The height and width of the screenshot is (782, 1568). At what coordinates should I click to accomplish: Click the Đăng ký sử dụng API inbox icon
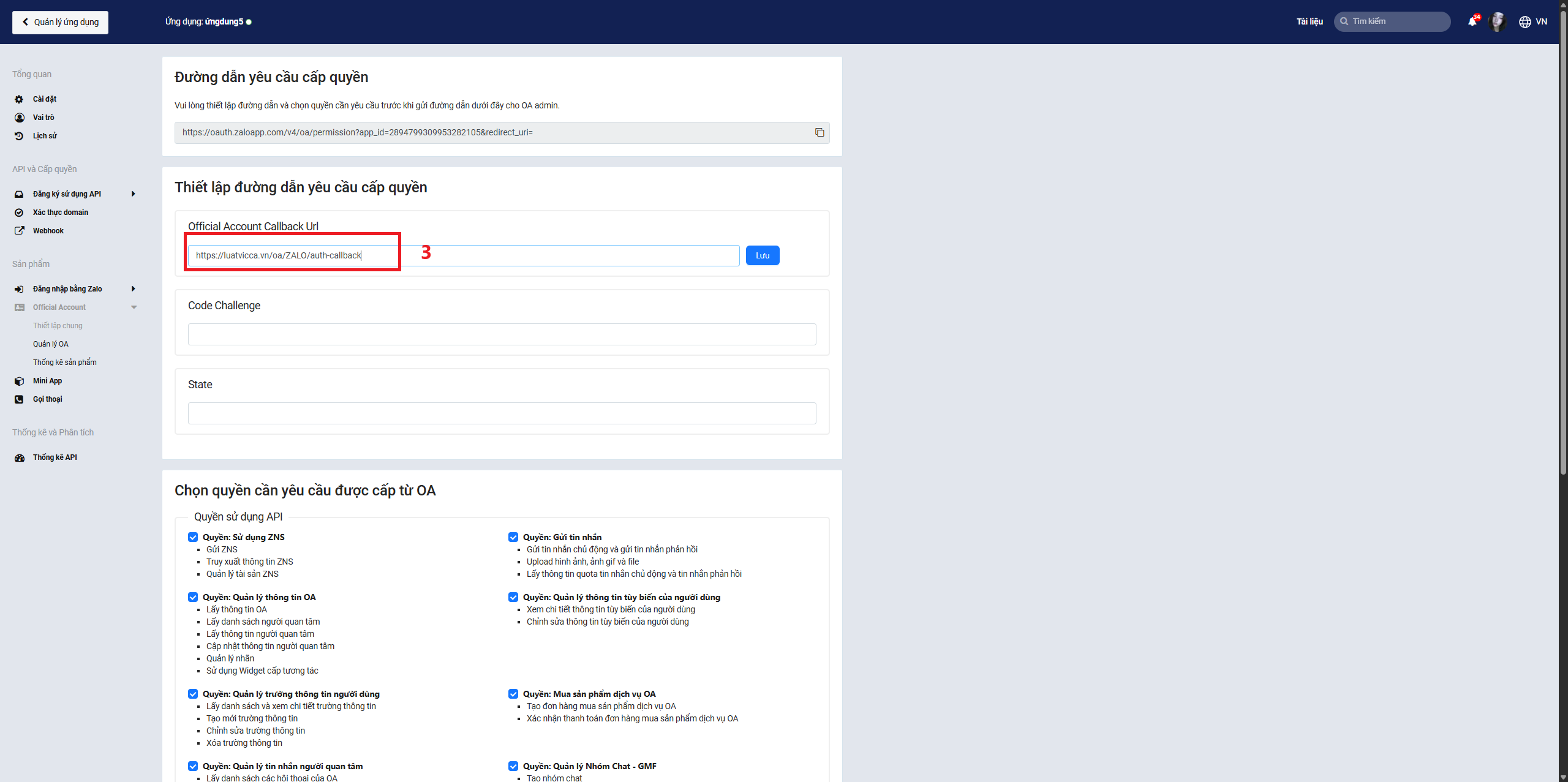coord(19,194)
